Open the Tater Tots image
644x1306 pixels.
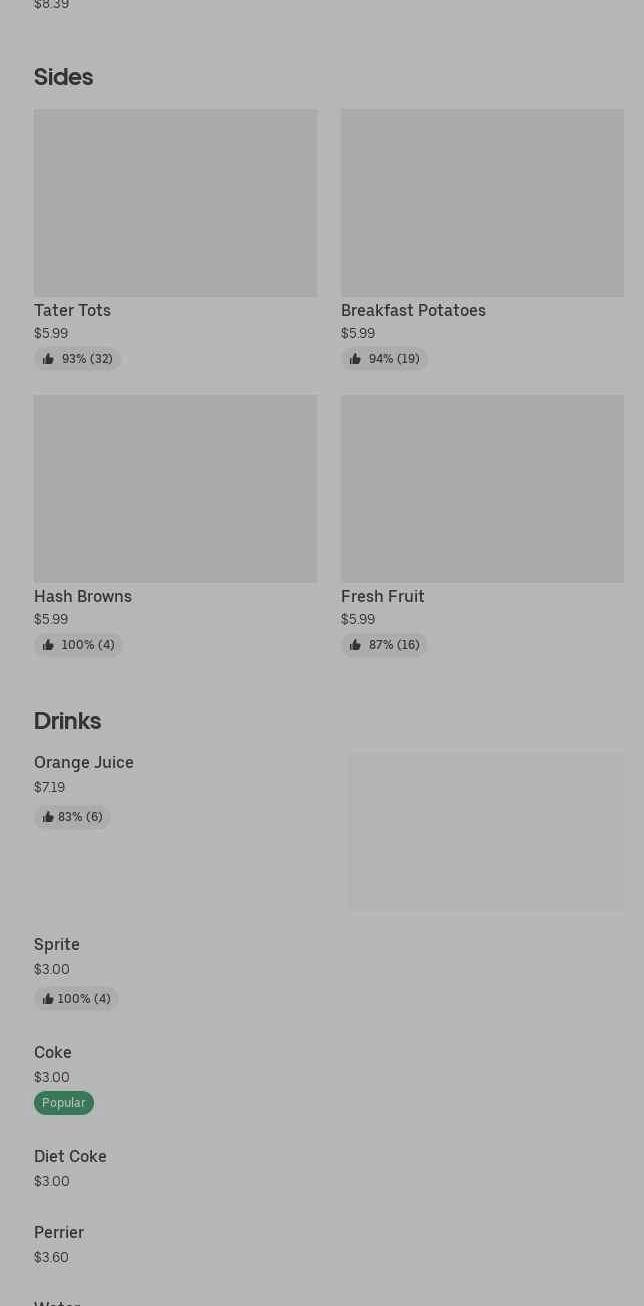(175, 203)
